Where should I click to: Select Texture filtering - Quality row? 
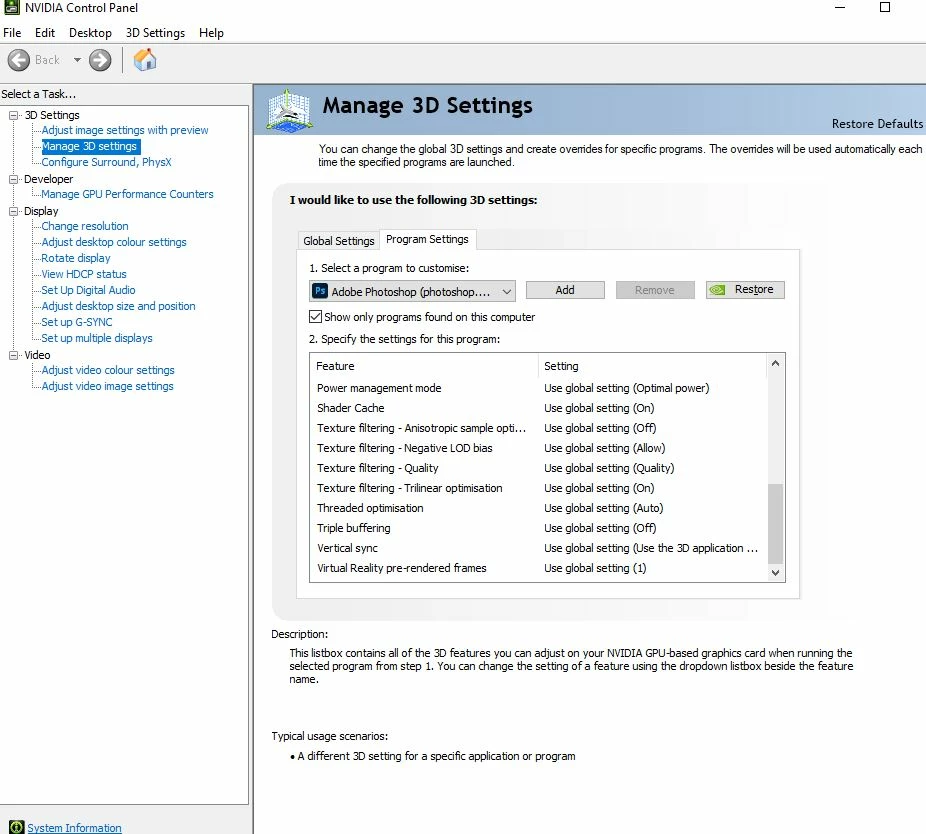(x=539, y=468)
